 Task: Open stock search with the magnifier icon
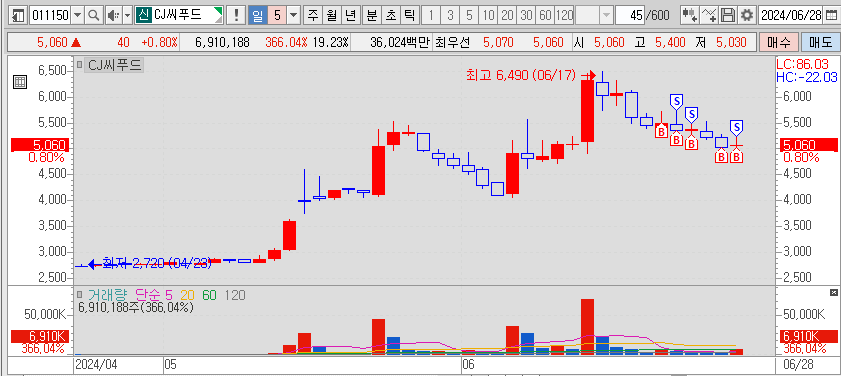pyautogui.click(x=93, y=15)
